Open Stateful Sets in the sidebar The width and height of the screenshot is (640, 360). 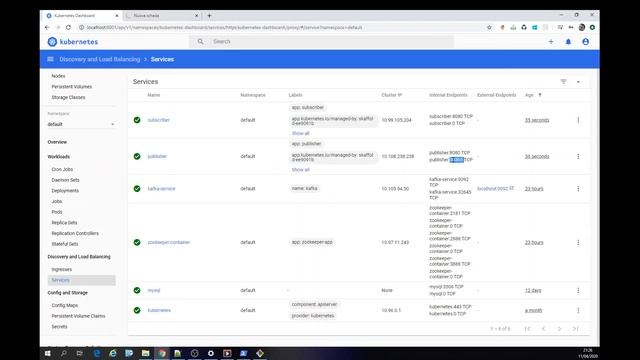(x=64, y=244)
